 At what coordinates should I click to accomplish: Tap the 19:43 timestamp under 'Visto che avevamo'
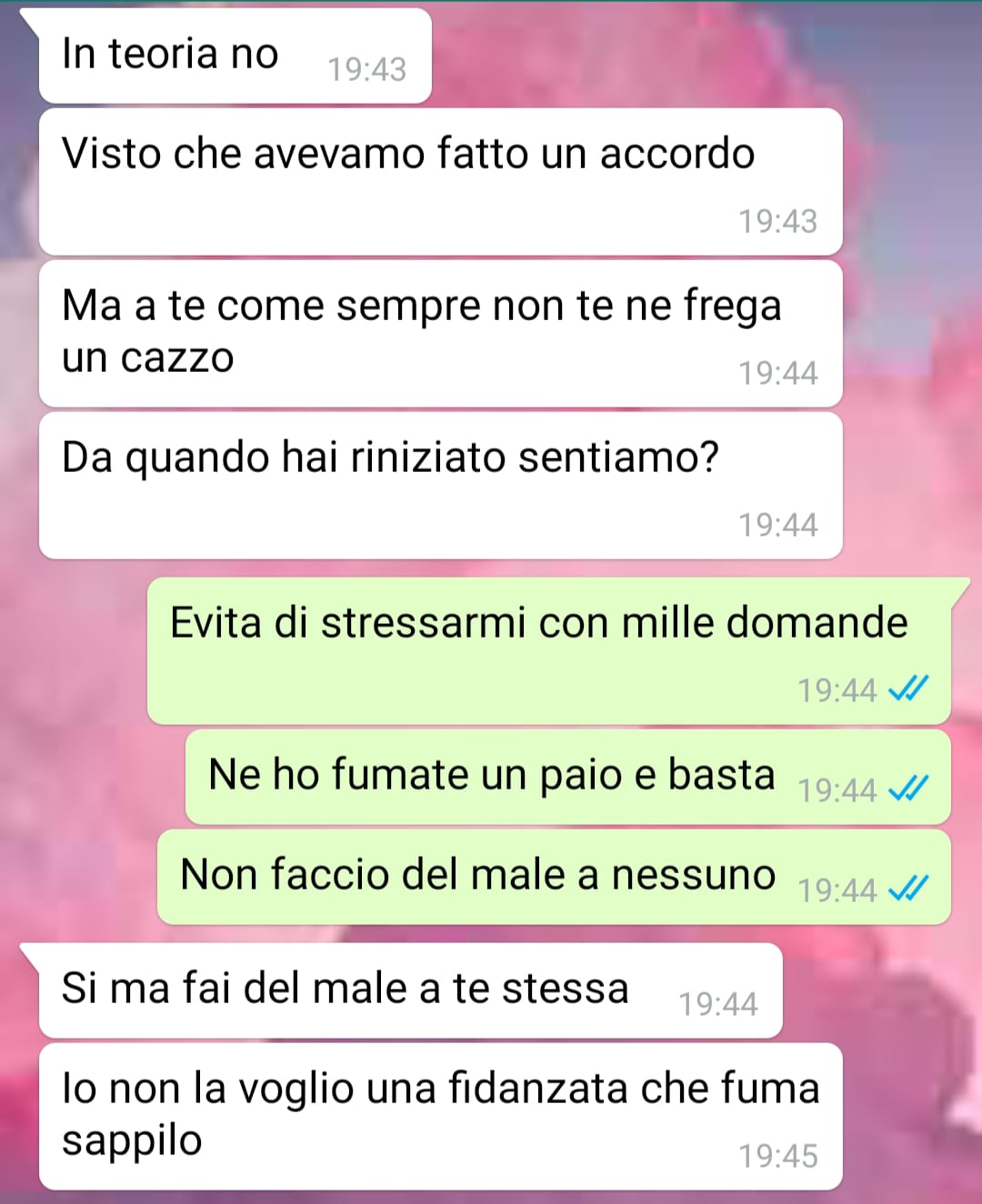778,221
